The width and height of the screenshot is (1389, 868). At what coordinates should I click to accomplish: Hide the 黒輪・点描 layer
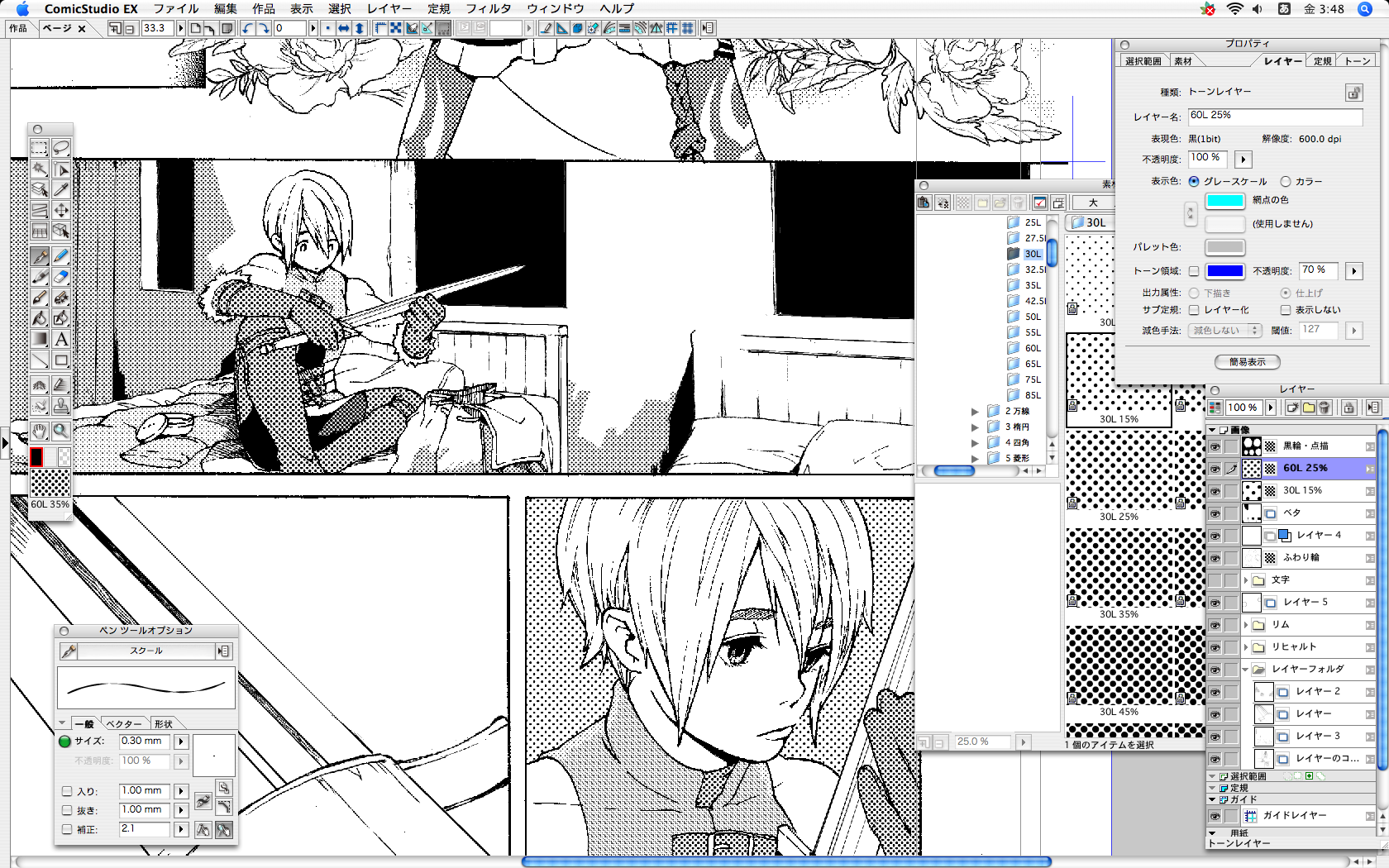[1215, 446]
